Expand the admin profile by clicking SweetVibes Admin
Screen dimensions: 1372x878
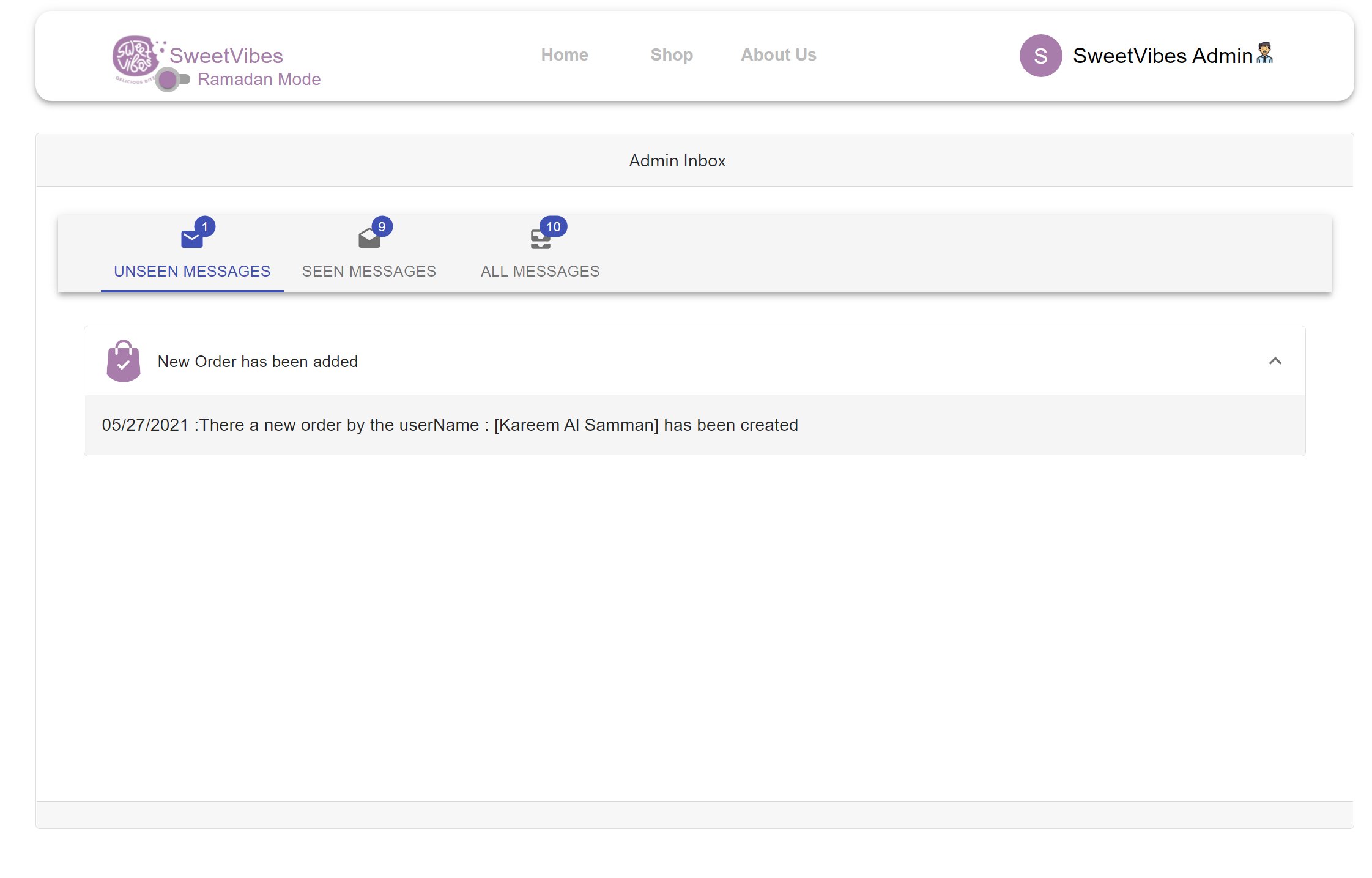(1162, 56)
